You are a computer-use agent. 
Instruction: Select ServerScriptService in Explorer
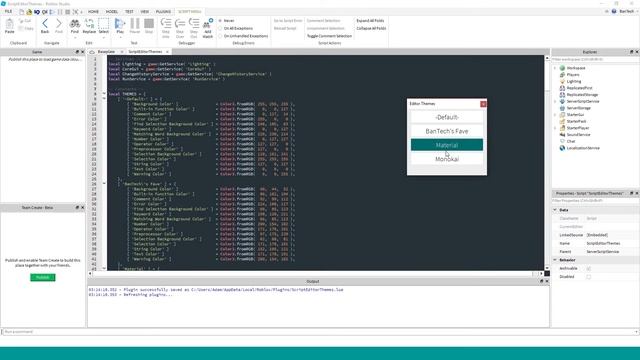(x=583, y=101)
